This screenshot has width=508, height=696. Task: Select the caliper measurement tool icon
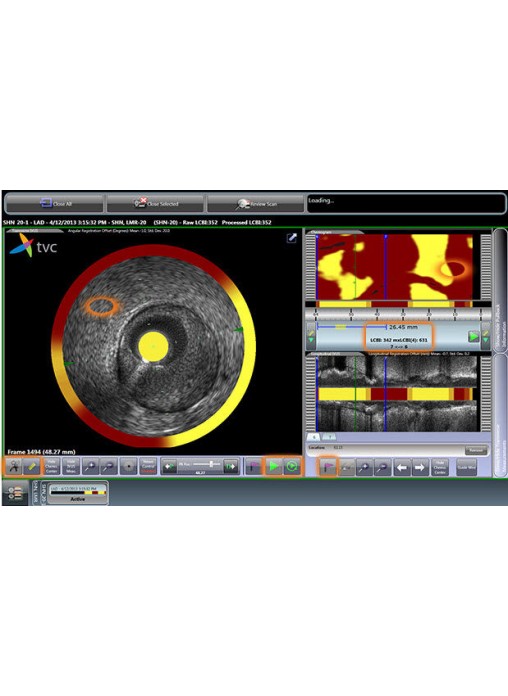(x=14, y=467)
